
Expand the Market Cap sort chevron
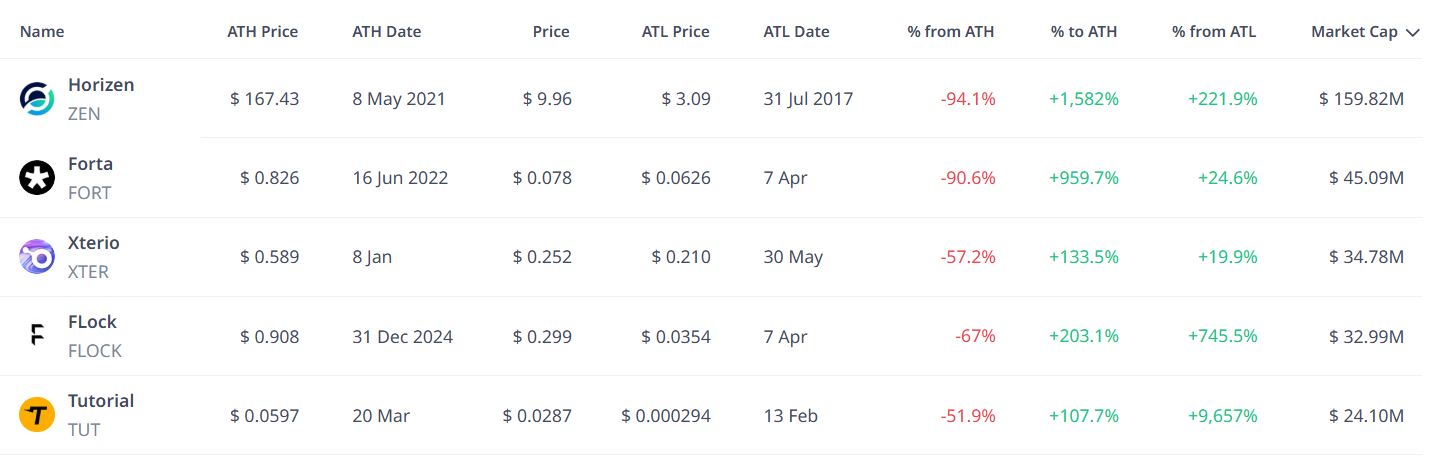(x=1412, y=32)
